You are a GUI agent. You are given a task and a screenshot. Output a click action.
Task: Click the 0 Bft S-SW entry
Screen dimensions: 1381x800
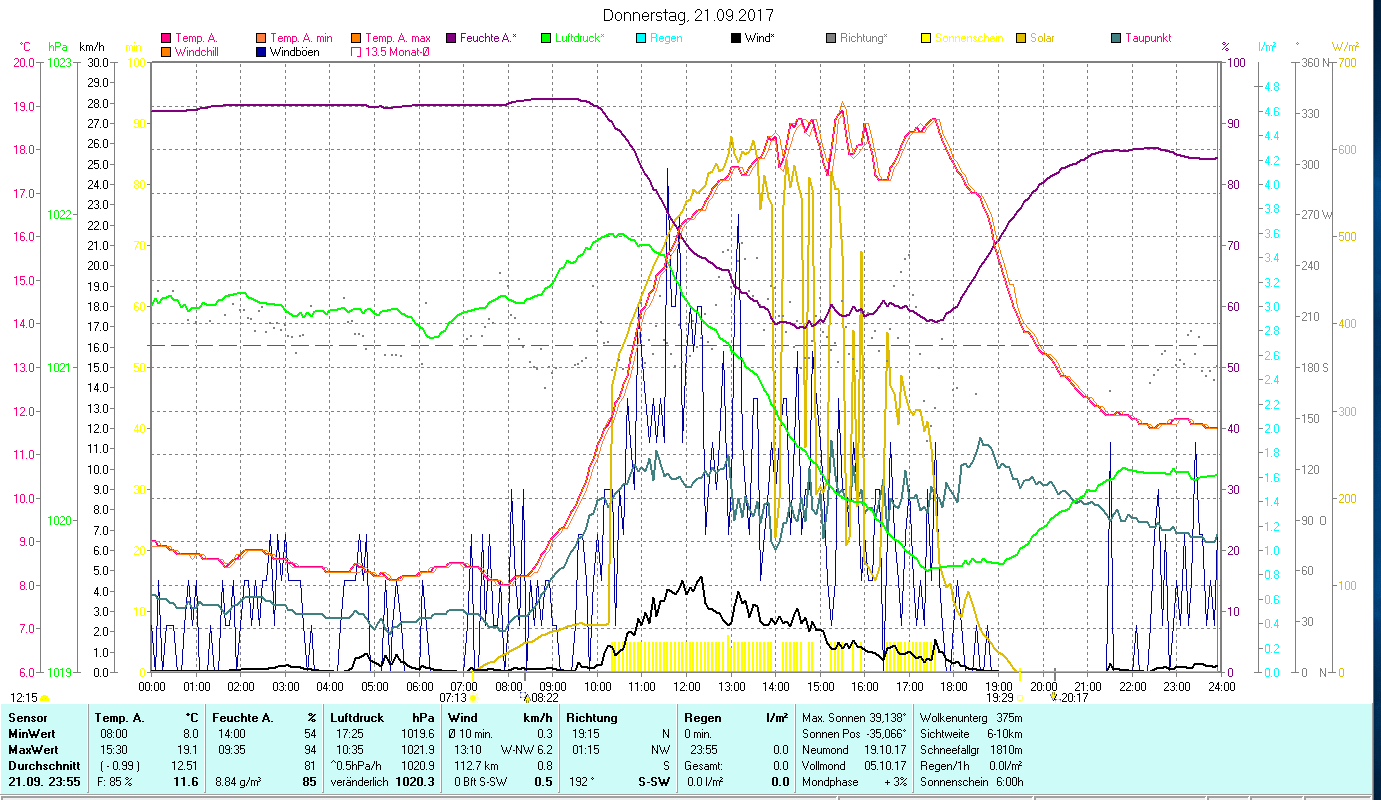tap(481, 781)
